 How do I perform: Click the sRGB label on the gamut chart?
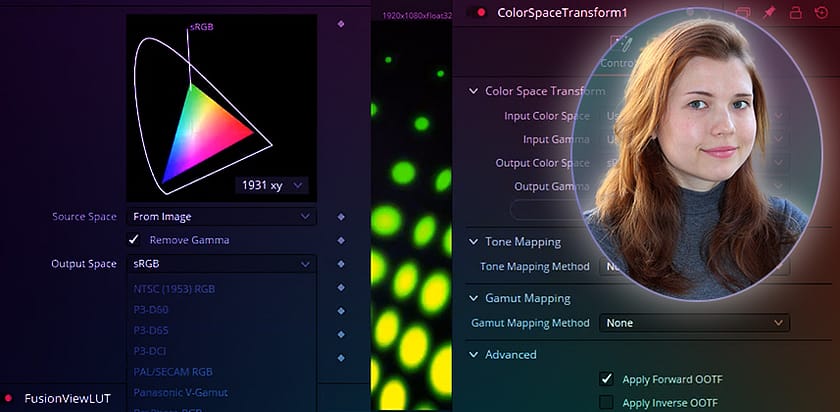point(201,27)
